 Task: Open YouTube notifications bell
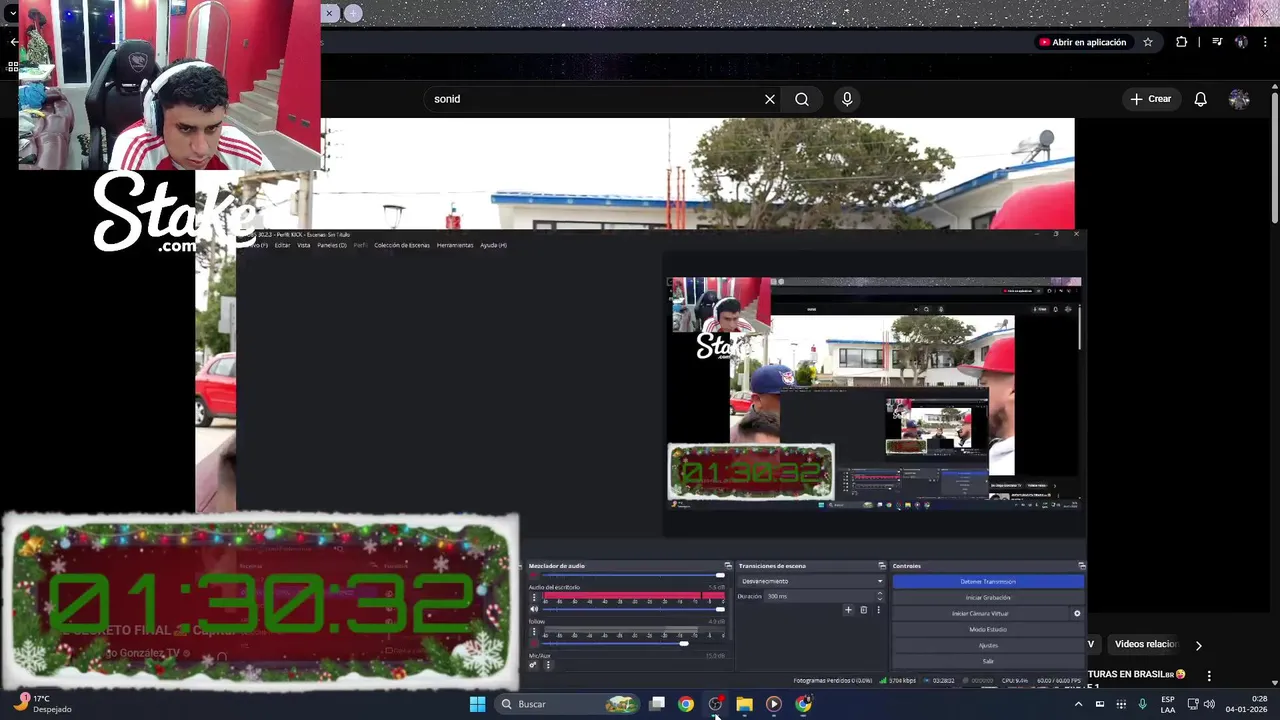tap(1200, 99)
